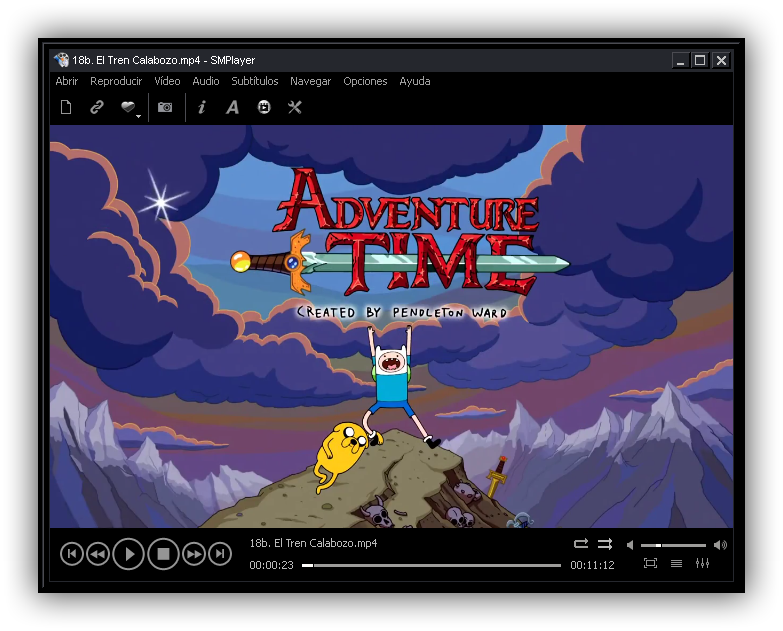Open preferences with the tools icon
The image size is (783, 631).
tap(295, 107)
